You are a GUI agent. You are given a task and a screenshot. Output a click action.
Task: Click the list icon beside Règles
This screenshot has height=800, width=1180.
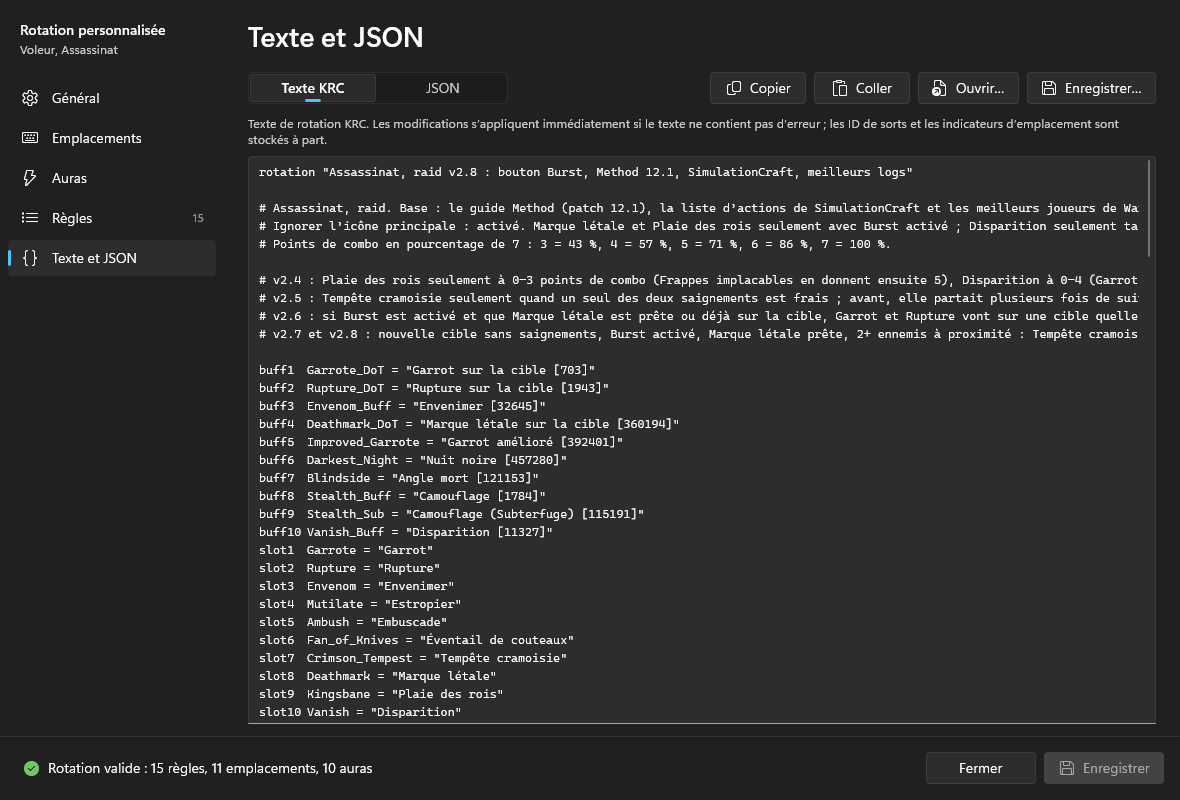30,217
